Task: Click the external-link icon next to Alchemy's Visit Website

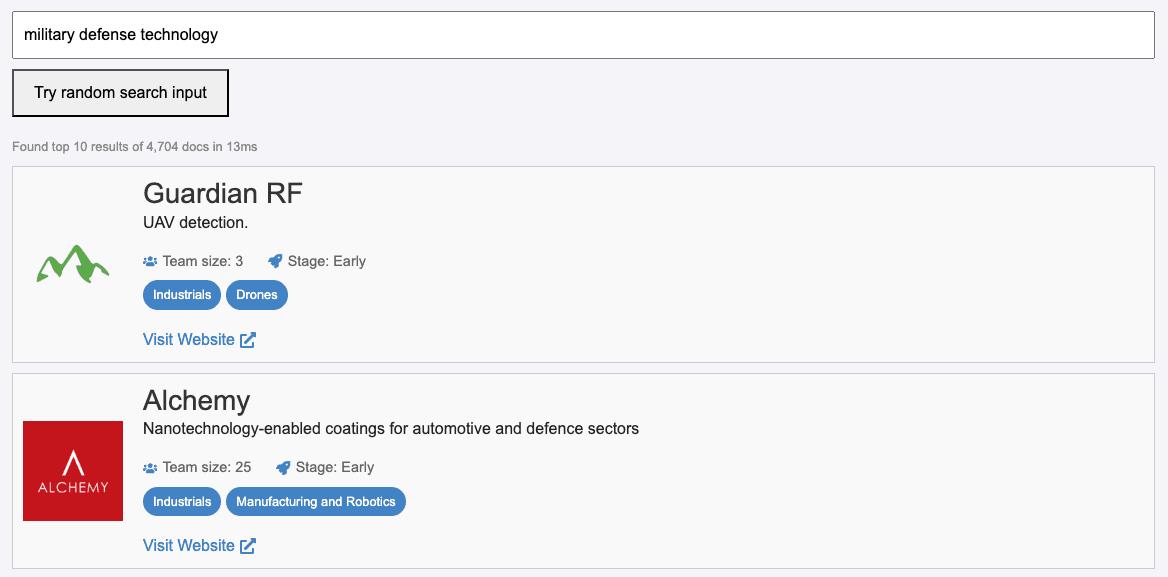Action: point(247,545)
